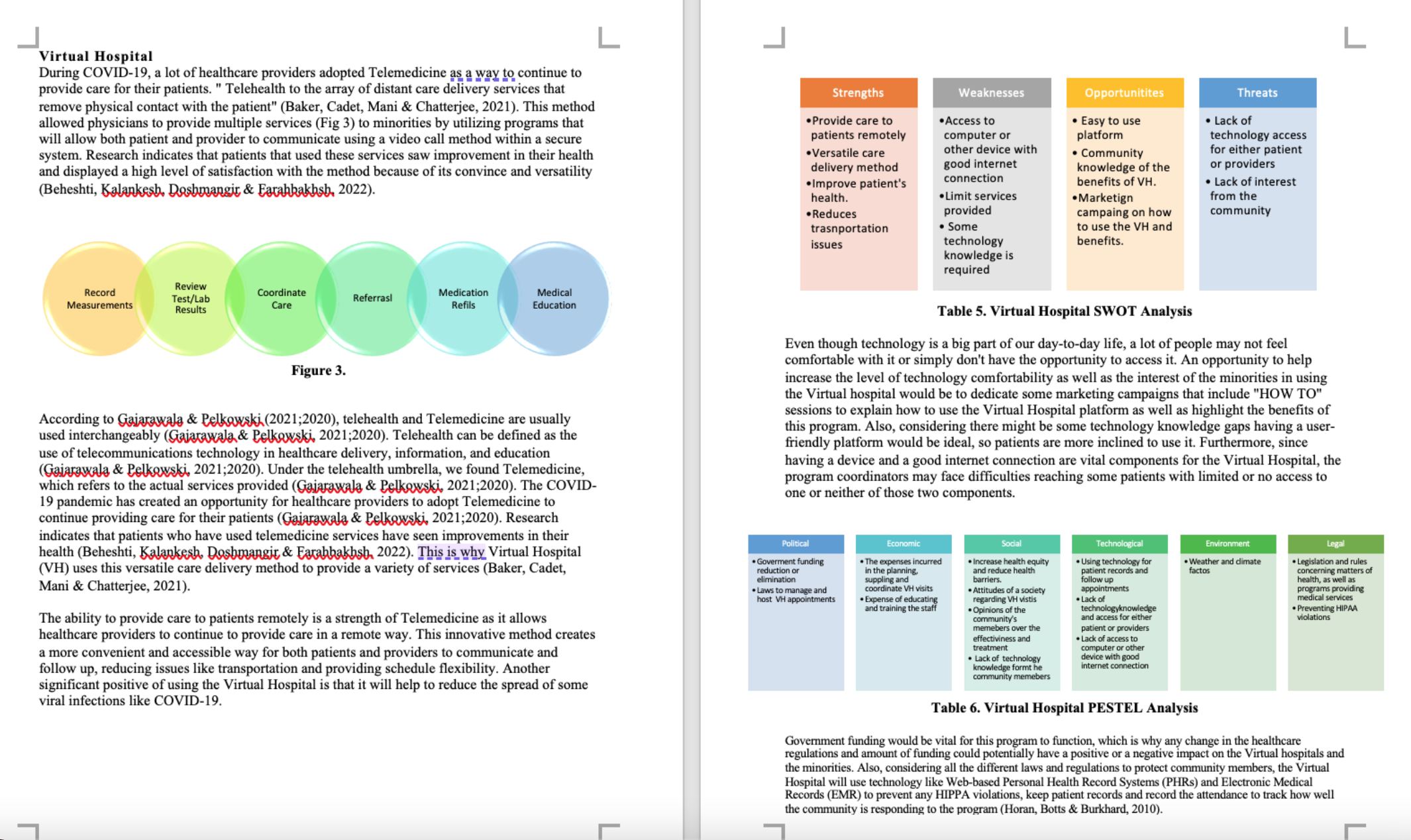Click Table 6 Virtual Hospital PESTEL Analysis caption
The height and width of the screenshot is (840, 1411).
1064,708
